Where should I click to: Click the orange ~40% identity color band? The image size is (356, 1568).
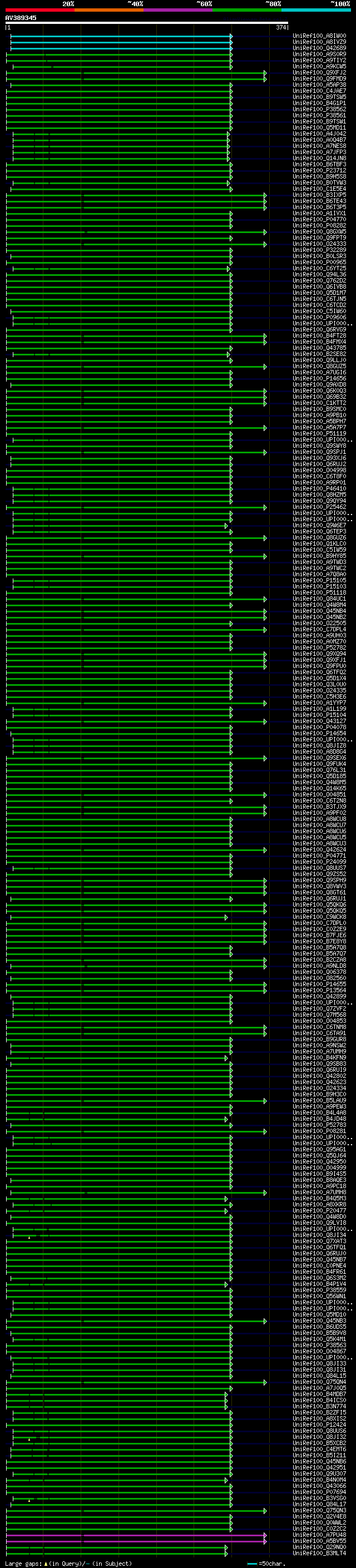coord(109,10)
